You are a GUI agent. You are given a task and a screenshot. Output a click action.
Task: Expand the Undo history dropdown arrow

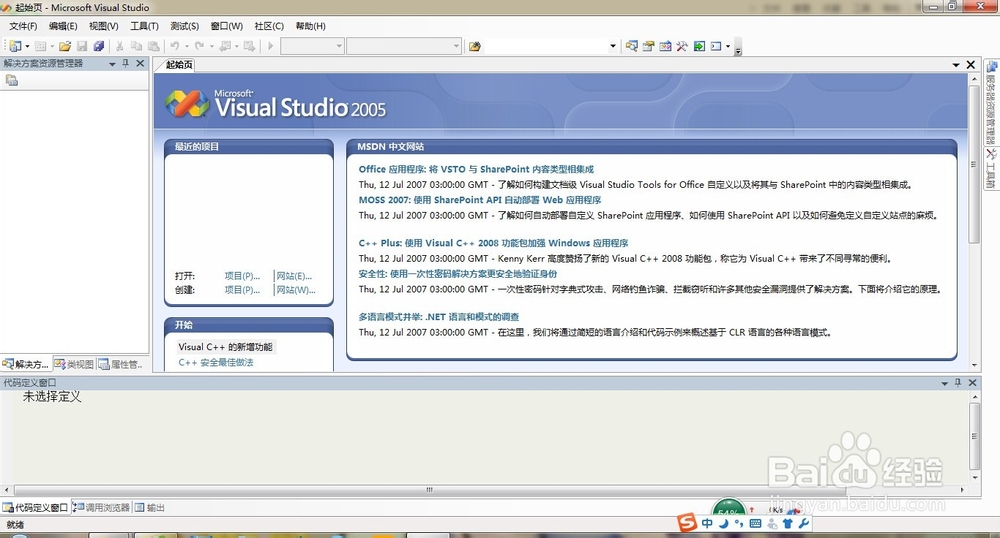pyautogui.click(x=186, y=46)
